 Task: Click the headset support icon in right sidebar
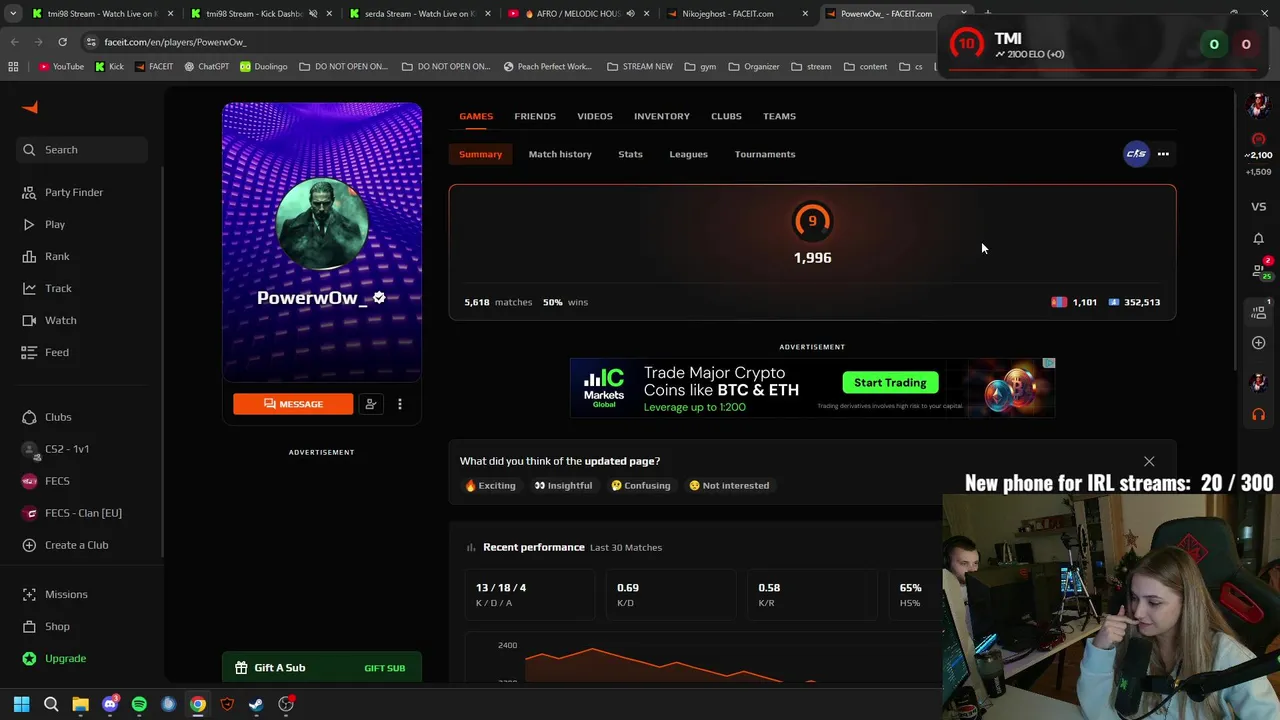[x=1258, y=414]
